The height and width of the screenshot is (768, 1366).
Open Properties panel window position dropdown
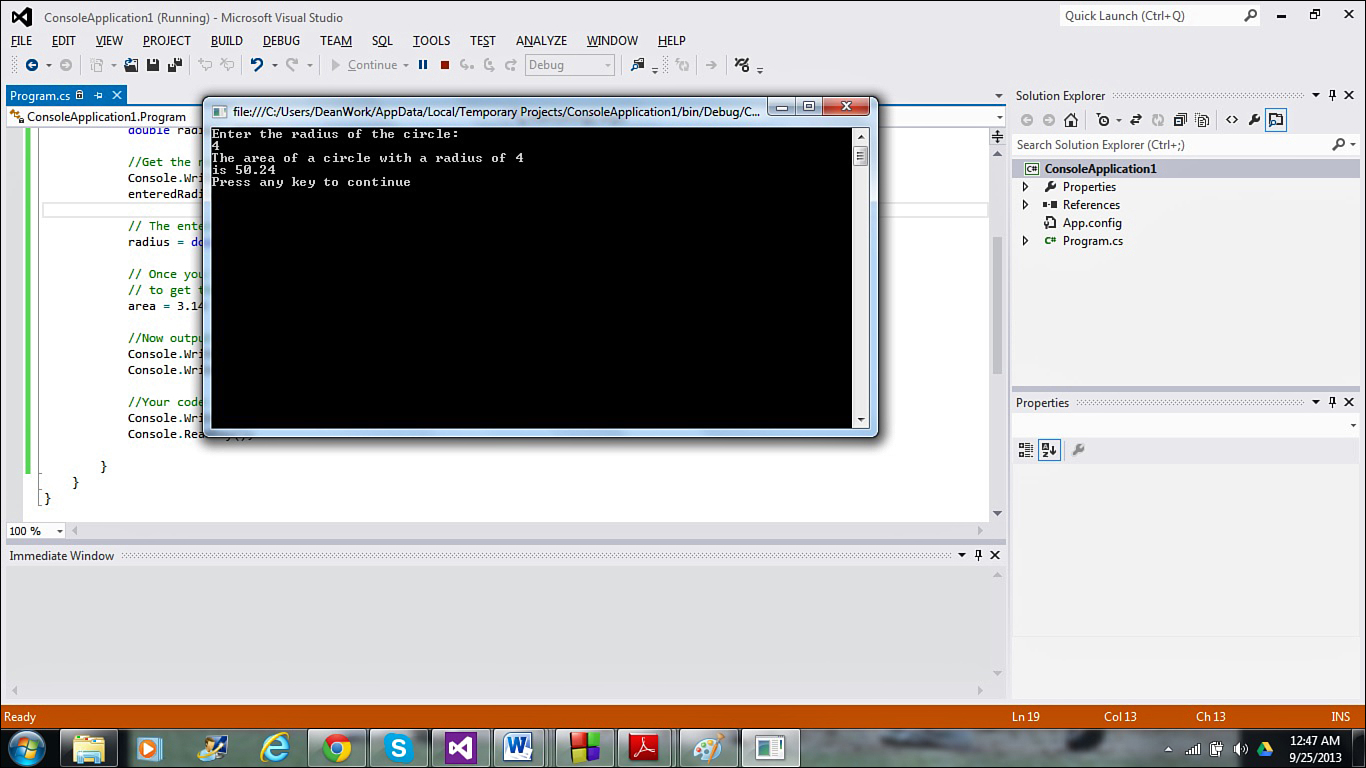tap(1316, 403)
